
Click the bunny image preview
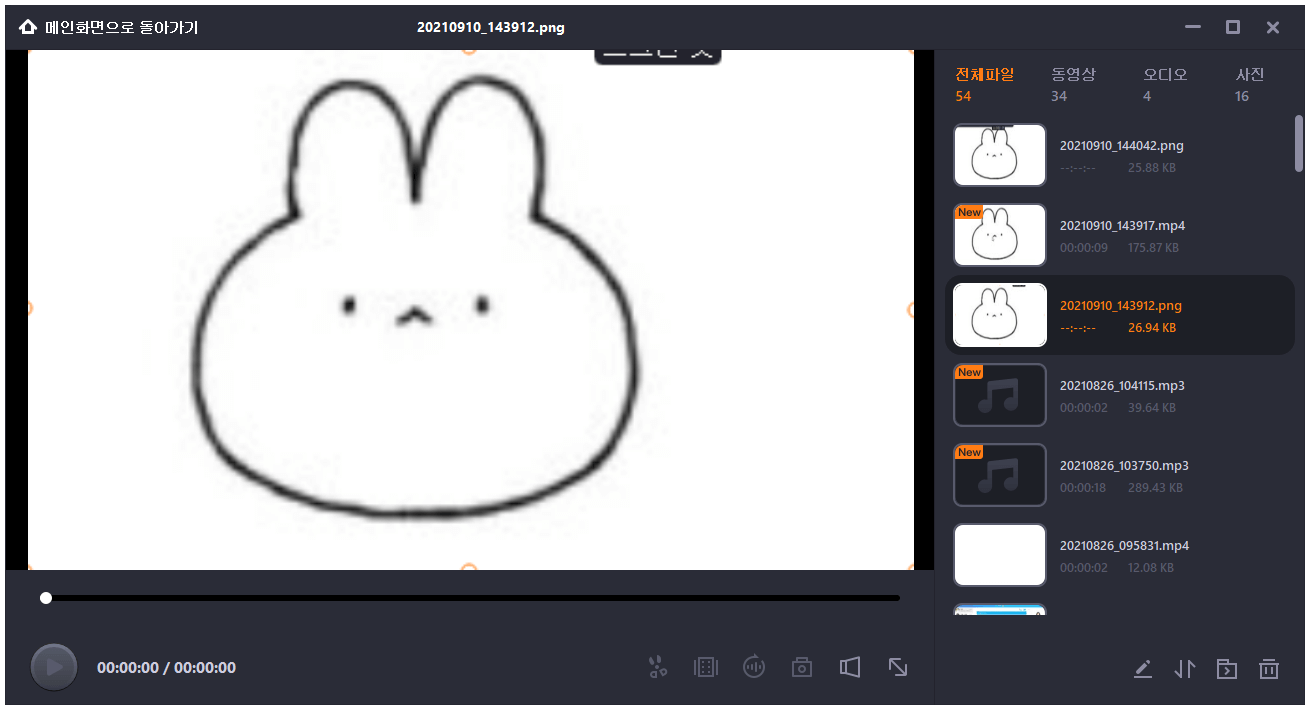pos(470,310)
